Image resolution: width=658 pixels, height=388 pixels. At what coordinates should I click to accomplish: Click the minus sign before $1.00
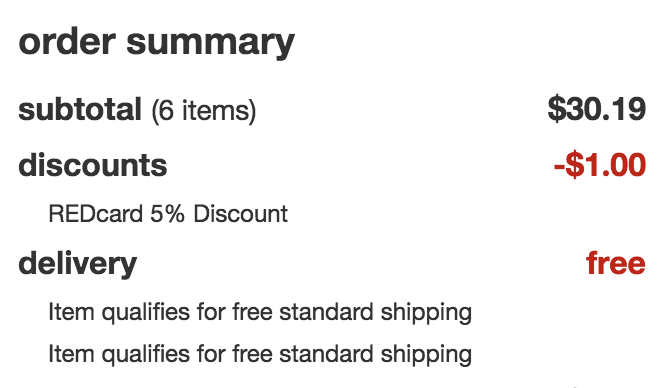[559, 167]
